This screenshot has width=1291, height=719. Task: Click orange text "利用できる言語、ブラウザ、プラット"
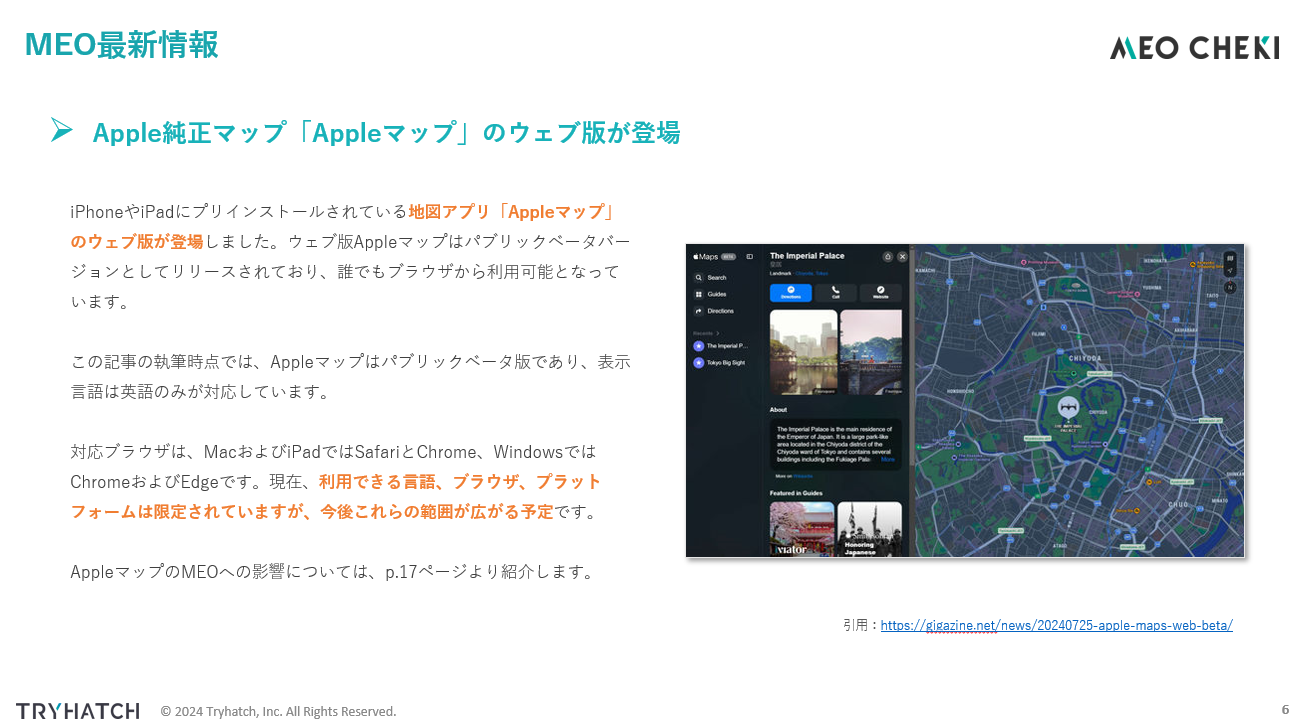tap(460, 481)
